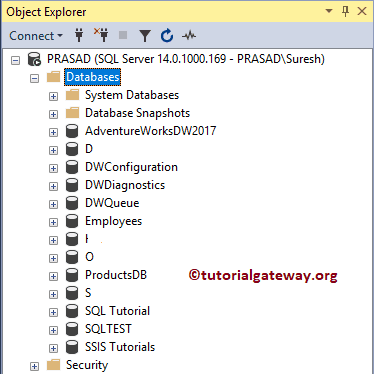Expand the Security folder
374x374 pixels.
point(34,366)
